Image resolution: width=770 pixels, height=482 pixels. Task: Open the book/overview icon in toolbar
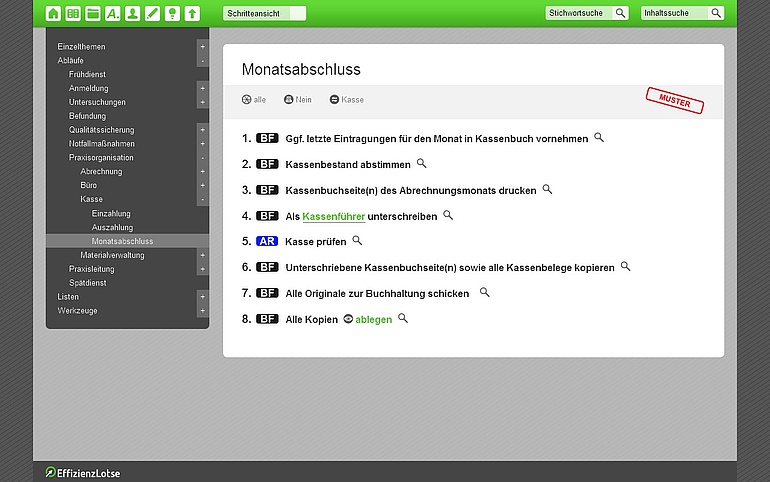[x=73, y=13]
